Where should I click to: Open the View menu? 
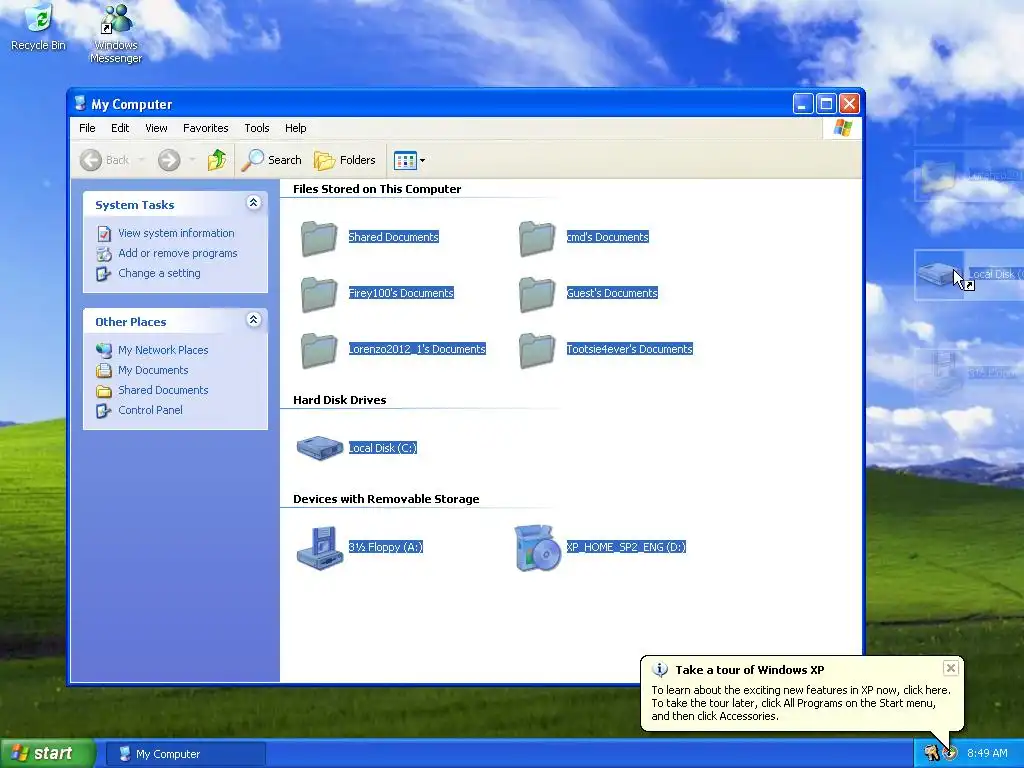click(156, 128)
